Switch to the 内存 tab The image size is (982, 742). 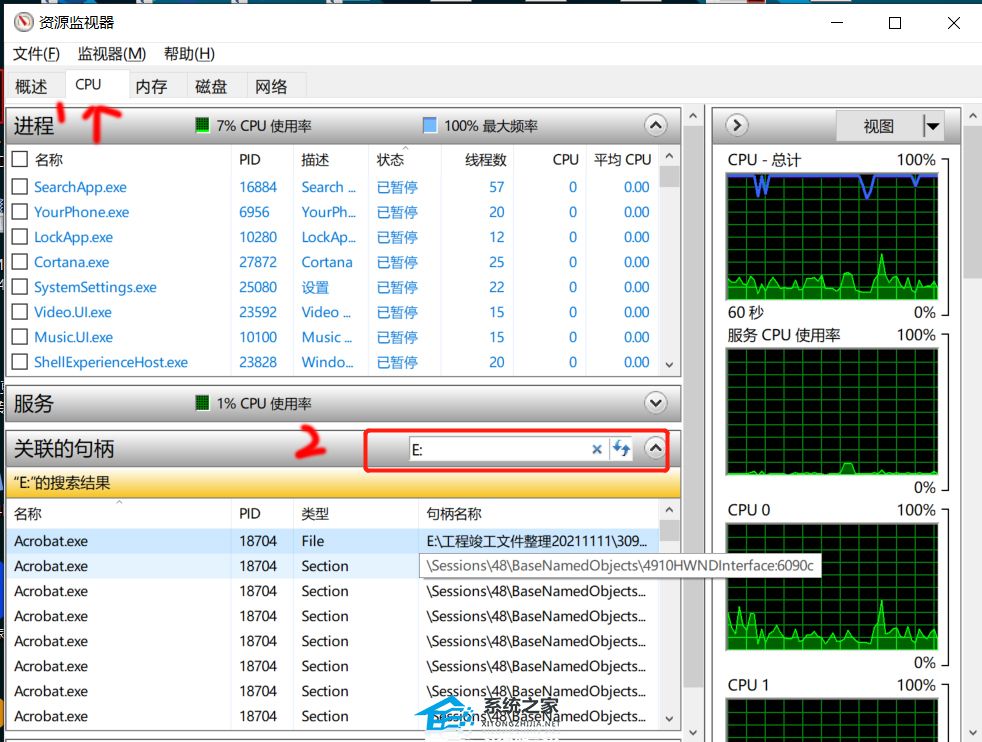click(x=152, y=86)
